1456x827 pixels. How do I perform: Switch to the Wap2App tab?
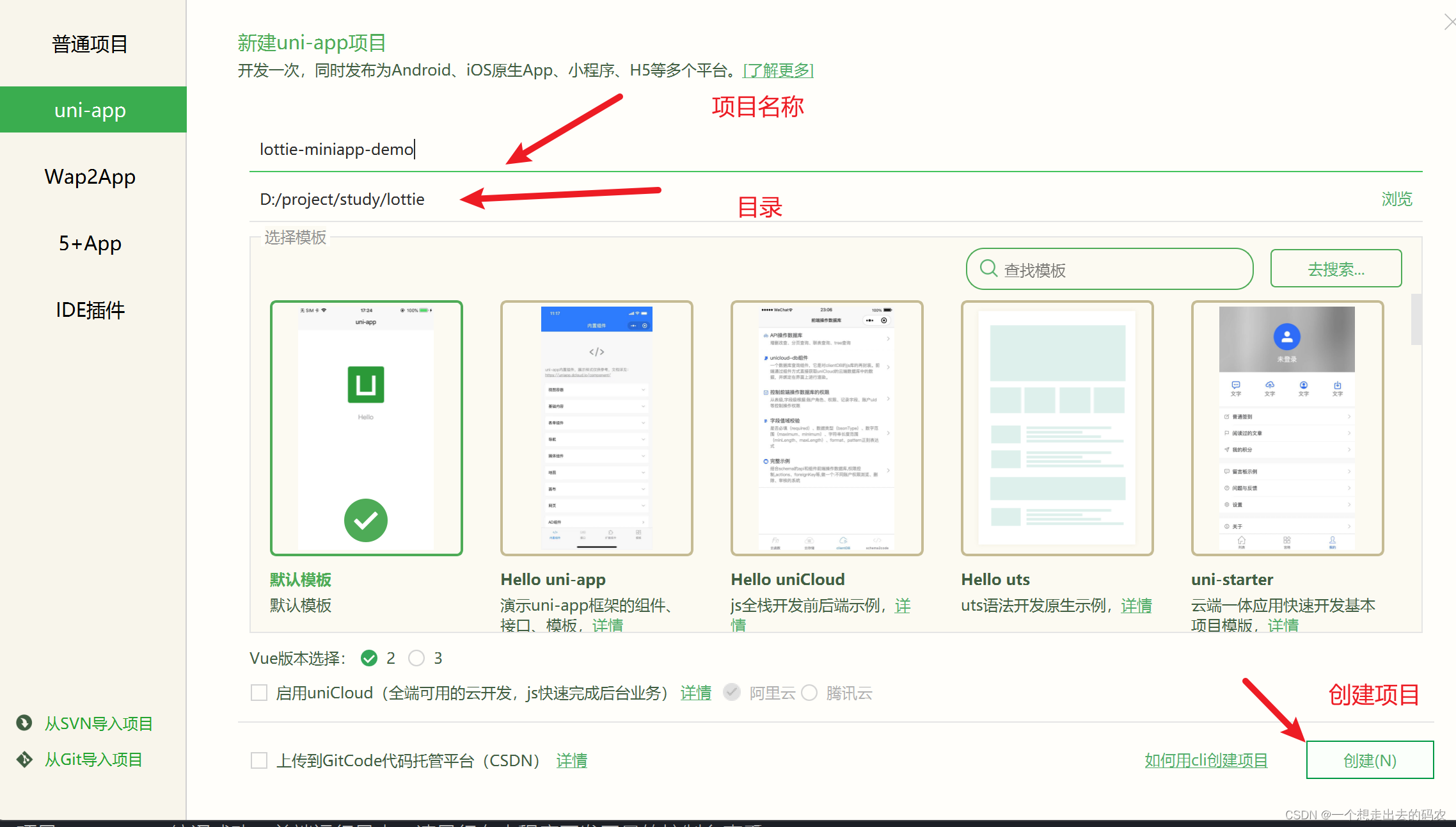pos(90,177)
